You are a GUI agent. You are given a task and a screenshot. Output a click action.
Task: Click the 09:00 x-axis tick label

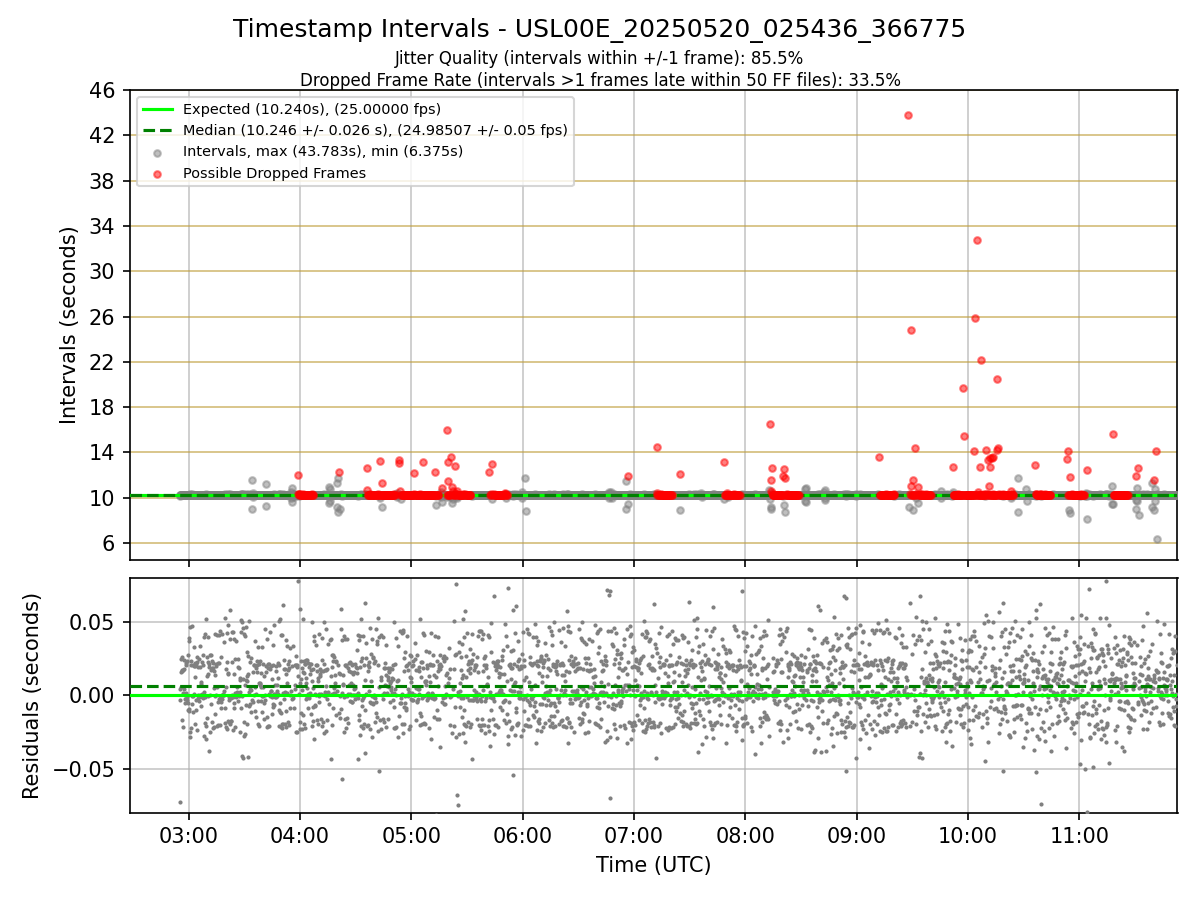(856, 834)
